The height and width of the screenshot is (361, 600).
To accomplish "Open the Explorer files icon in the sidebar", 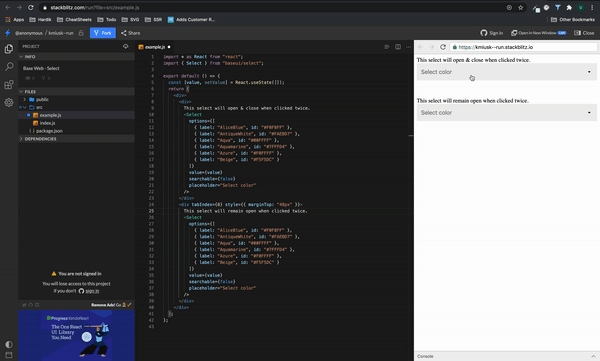I will coord(9,49).
